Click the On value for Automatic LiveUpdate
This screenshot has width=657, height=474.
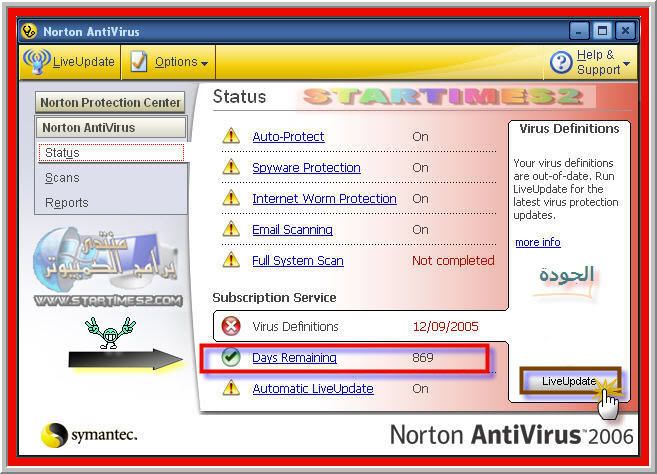click(x=420, y=389)
